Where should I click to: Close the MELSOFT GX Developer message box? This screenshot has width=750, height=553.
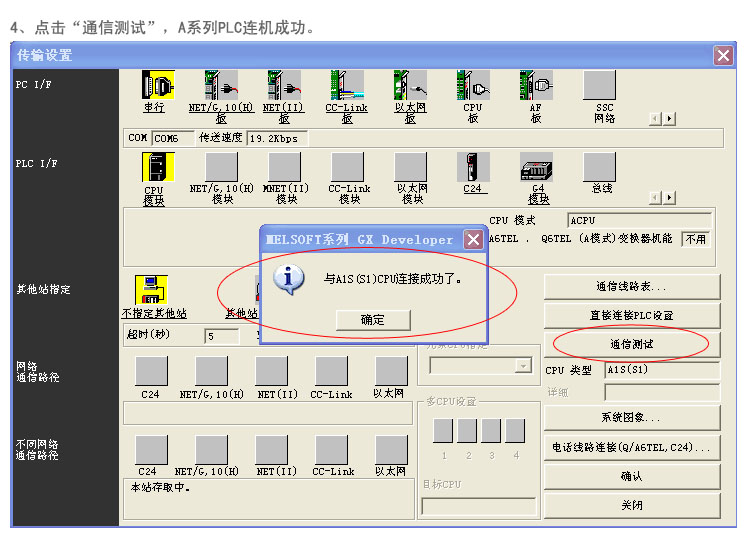[473, 239]
